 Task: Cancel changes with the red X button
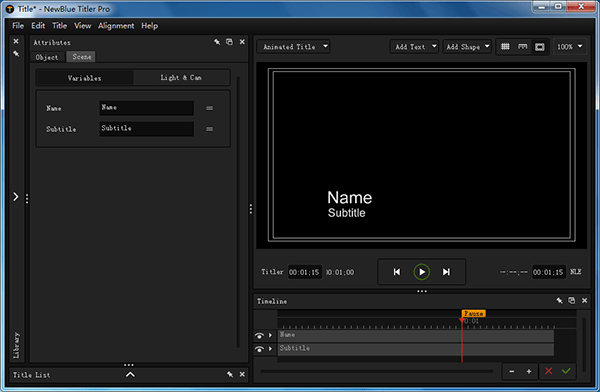(548, 371)
